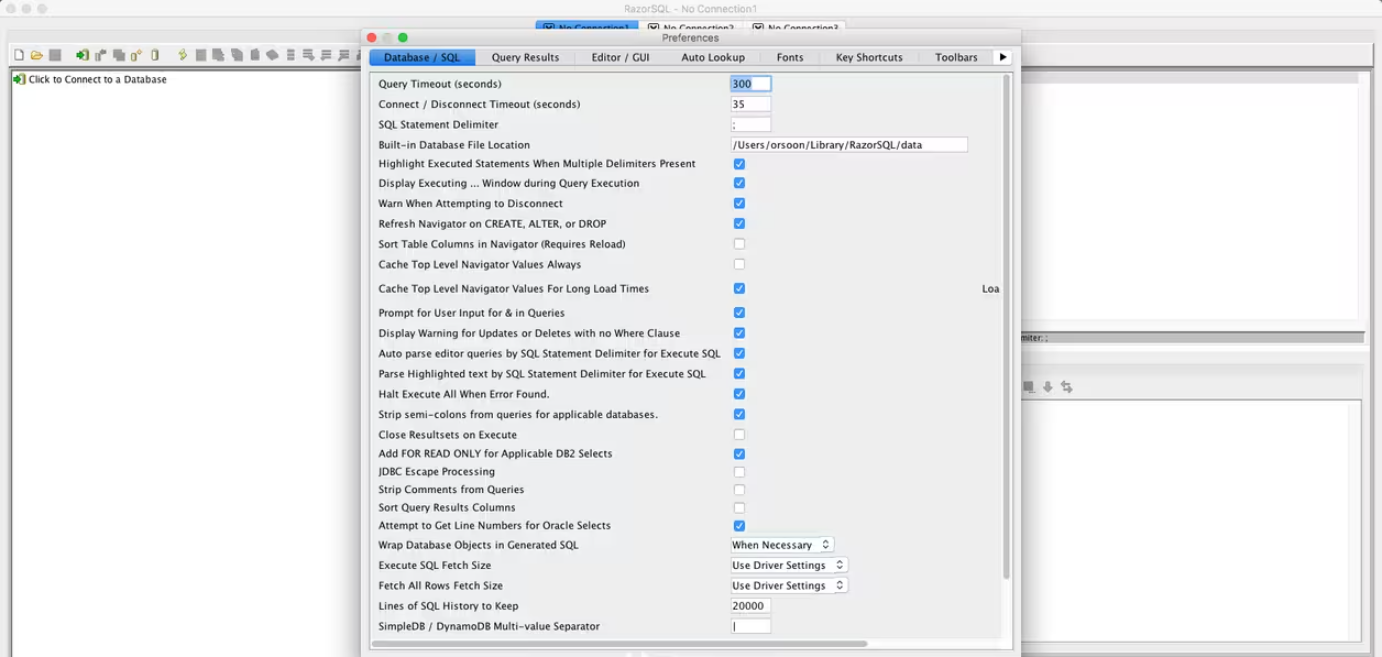Image resolution: width=1382 pixels, height=657 pixels.
Task: Click the Open File folder icon
Action: pyautogui.click(x=36, y=55)
